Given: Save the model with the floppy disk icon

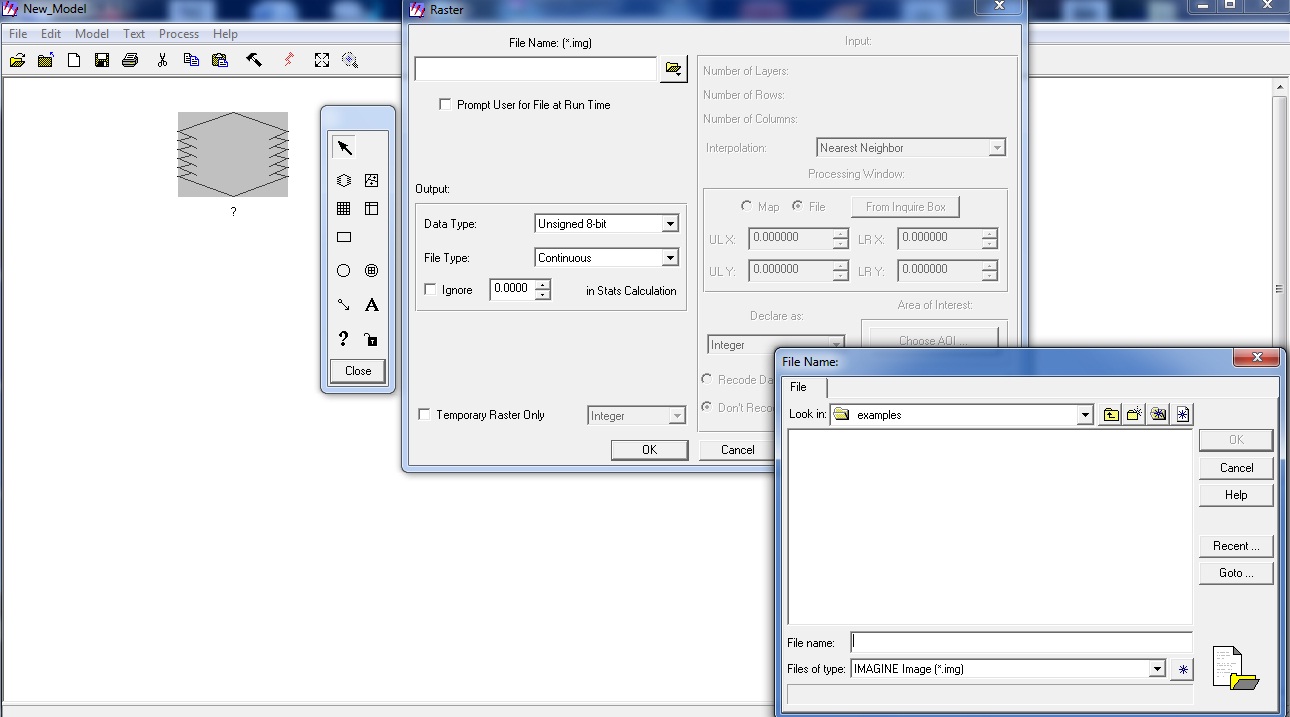Looking at the screenshot, I should point(102,60).
